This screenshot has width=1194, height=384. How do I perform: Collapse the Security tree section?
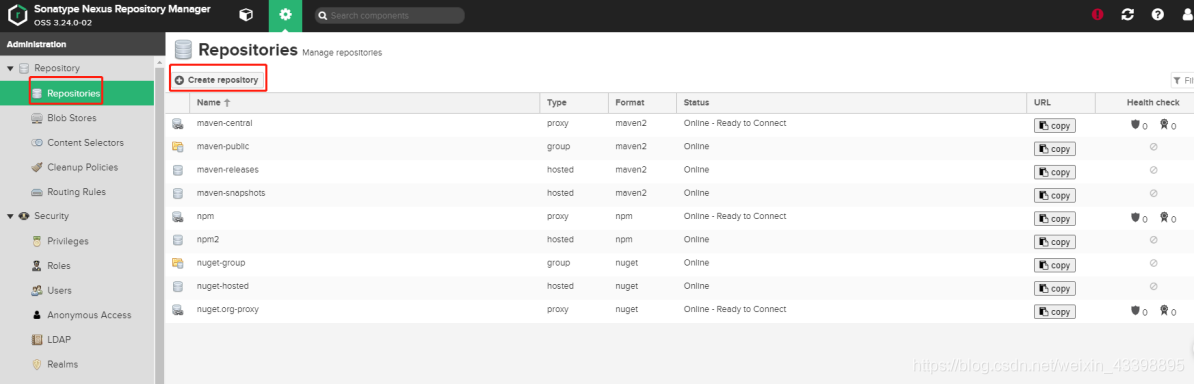[11, 216]
